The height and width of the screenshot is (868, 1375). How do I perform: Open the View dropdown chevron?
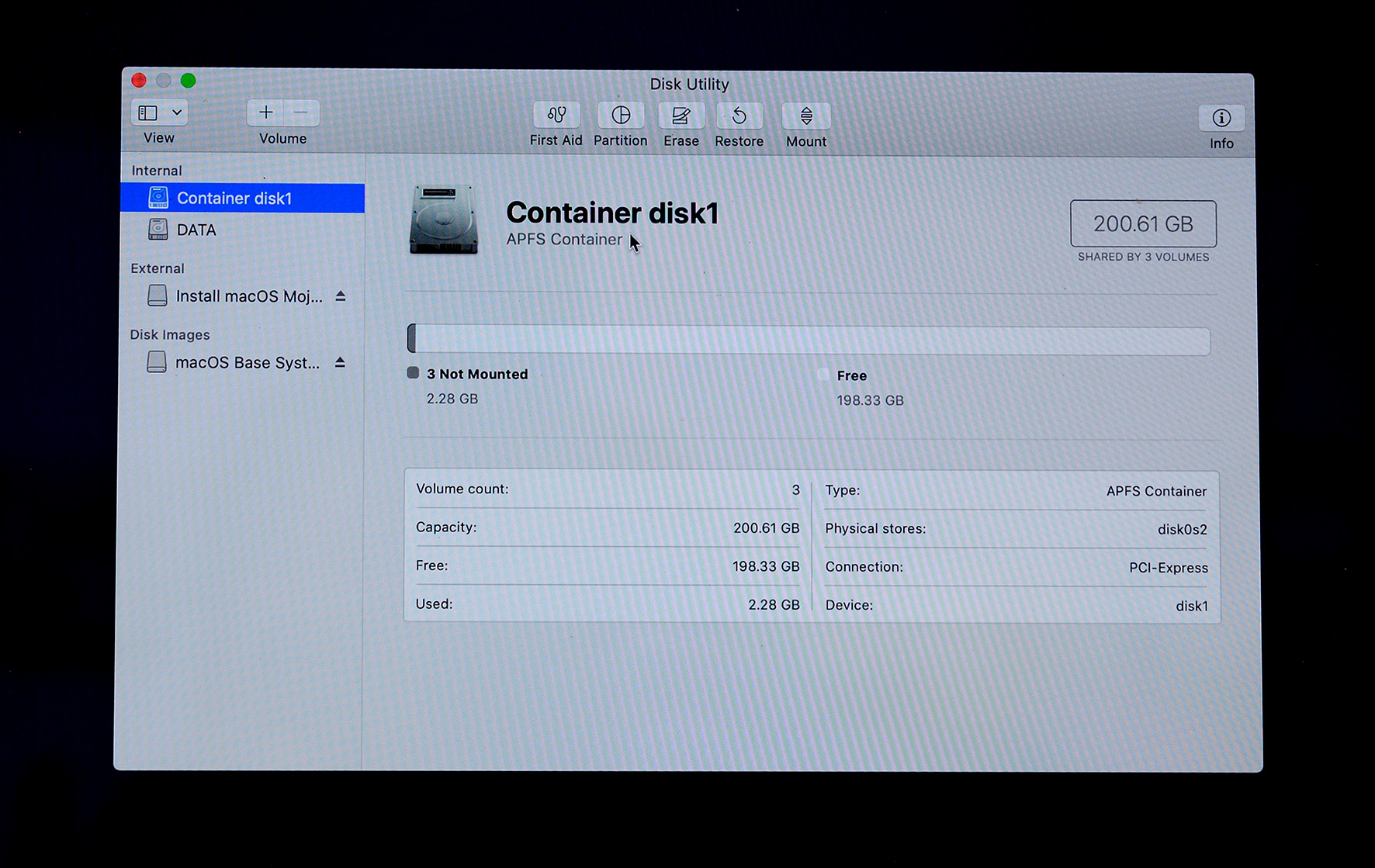[x=177, y=112]
